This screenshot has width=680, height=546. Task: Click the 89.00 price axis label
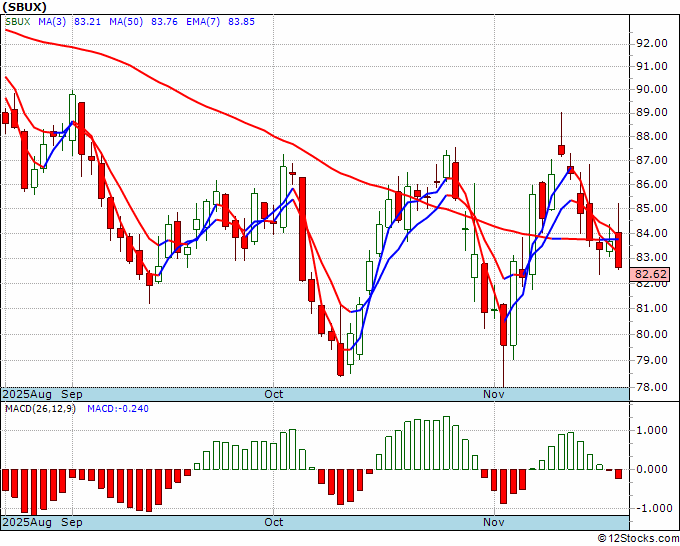[x=651, y=113]
